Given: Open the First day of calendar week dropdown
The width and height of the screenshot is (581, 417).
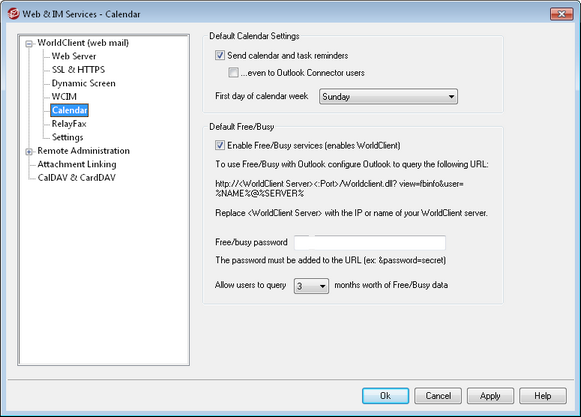Looking at the screenshot, I should coord(388,97).
